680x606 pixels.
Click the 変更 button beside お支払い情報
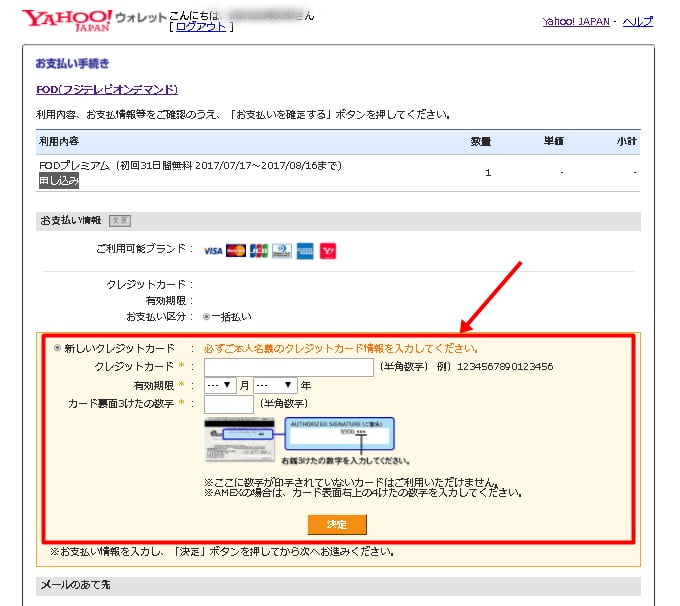click(120, 221)
